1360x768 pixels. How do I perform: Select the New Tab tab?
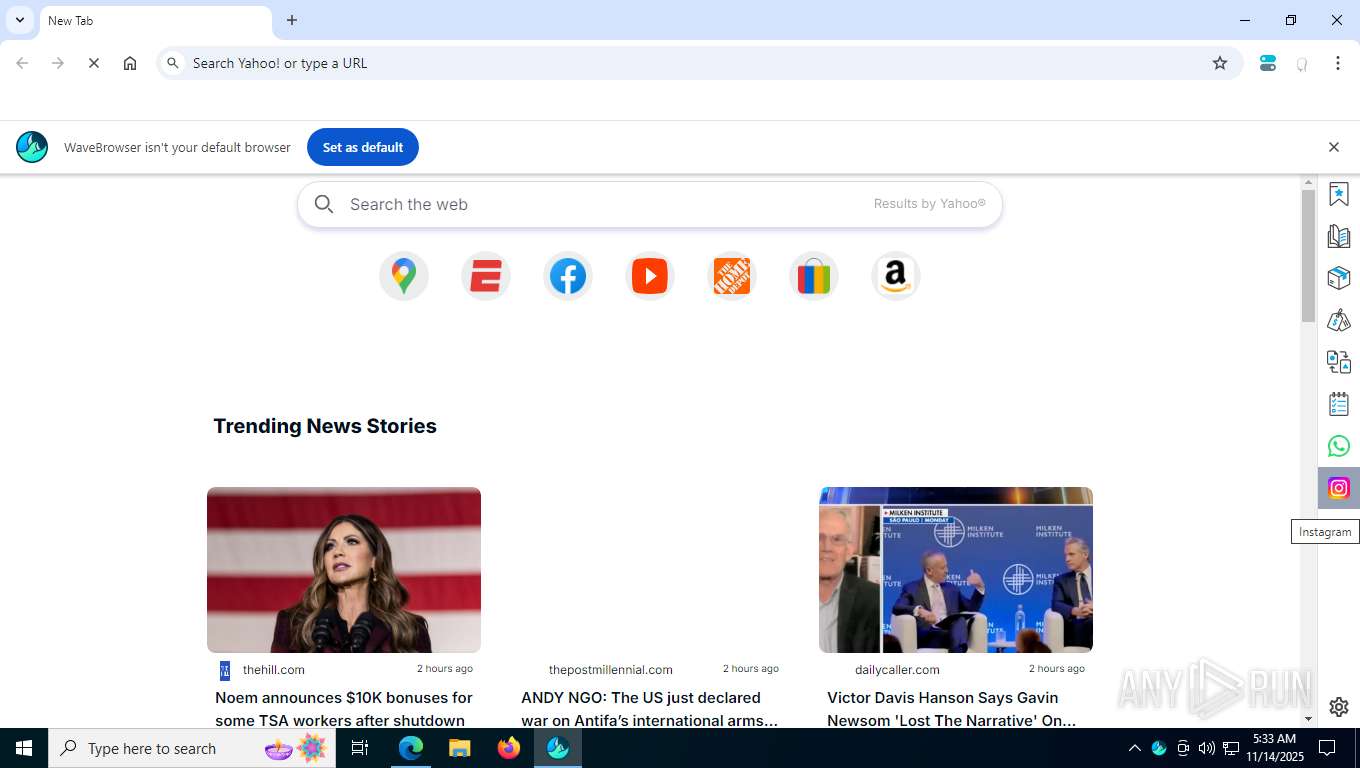[x=155, y=21]
